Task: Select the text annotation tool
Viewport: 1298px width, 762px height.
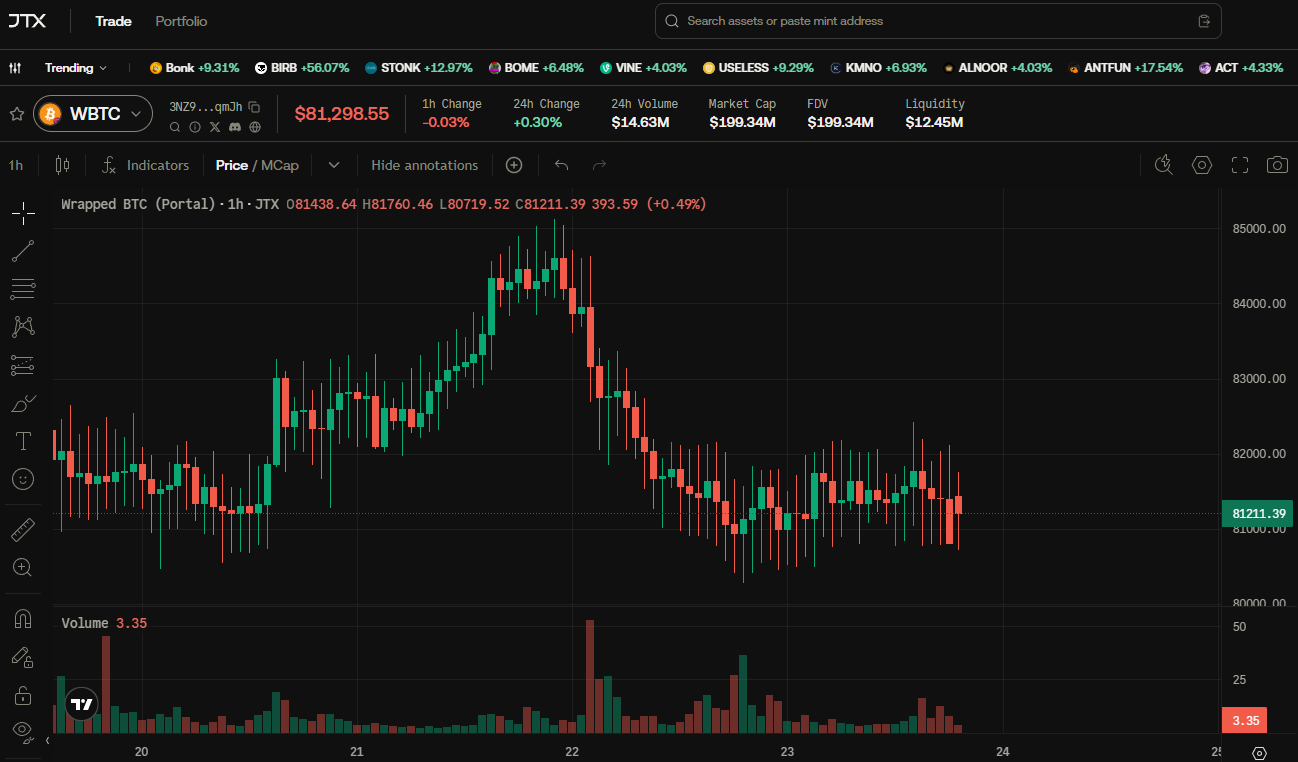Action: 23,441
